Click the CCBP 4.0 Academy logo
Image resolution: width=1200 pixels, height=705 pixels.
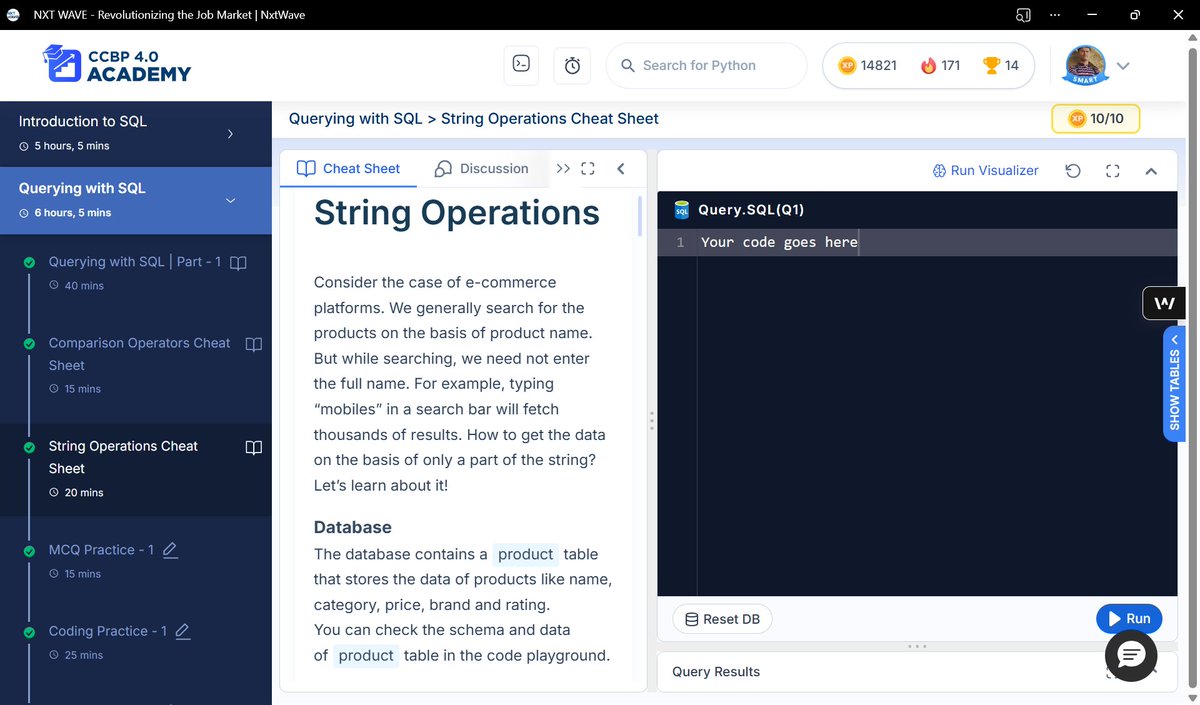point(117,63)
